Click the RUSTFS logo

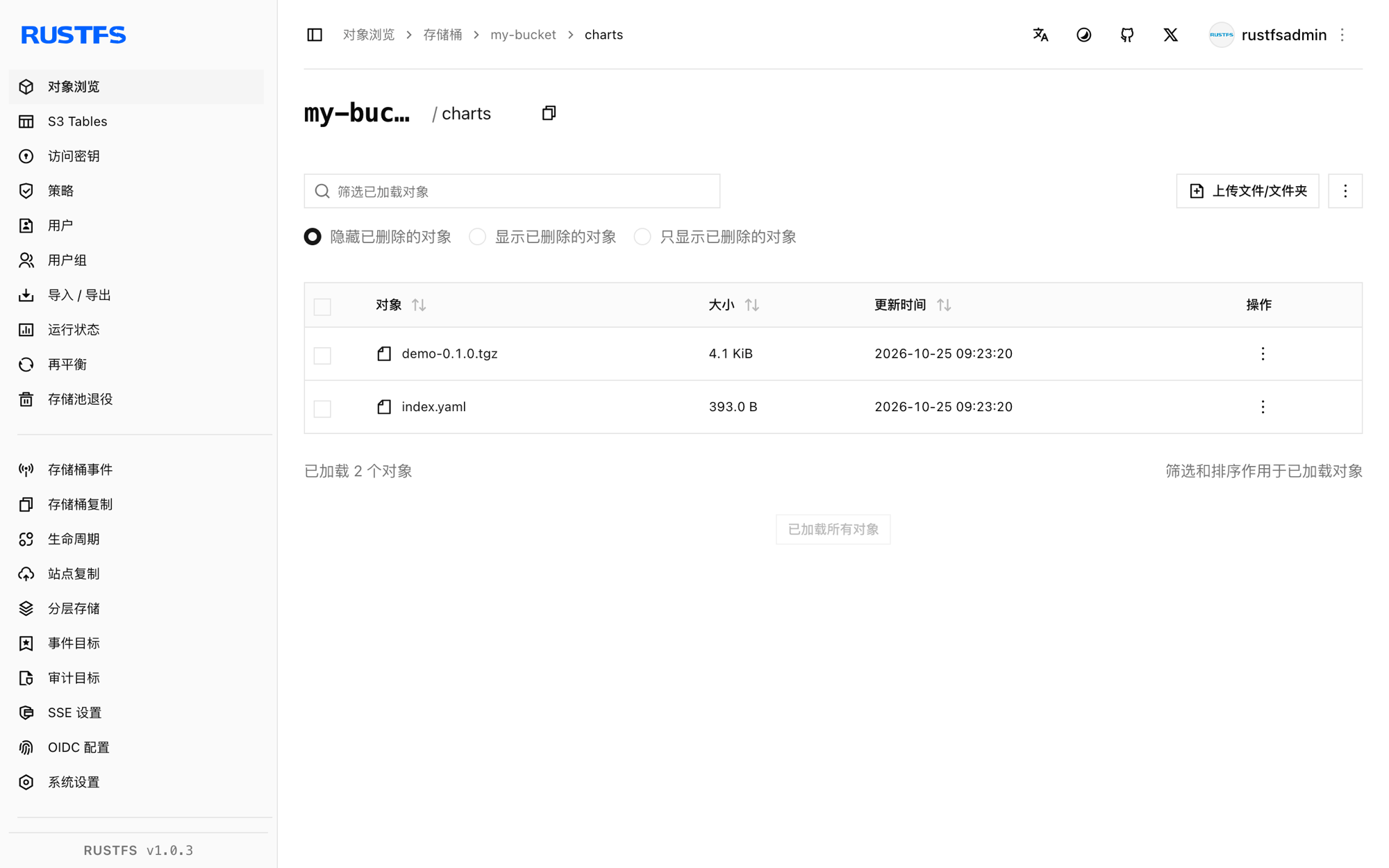(x=74, y=35)
